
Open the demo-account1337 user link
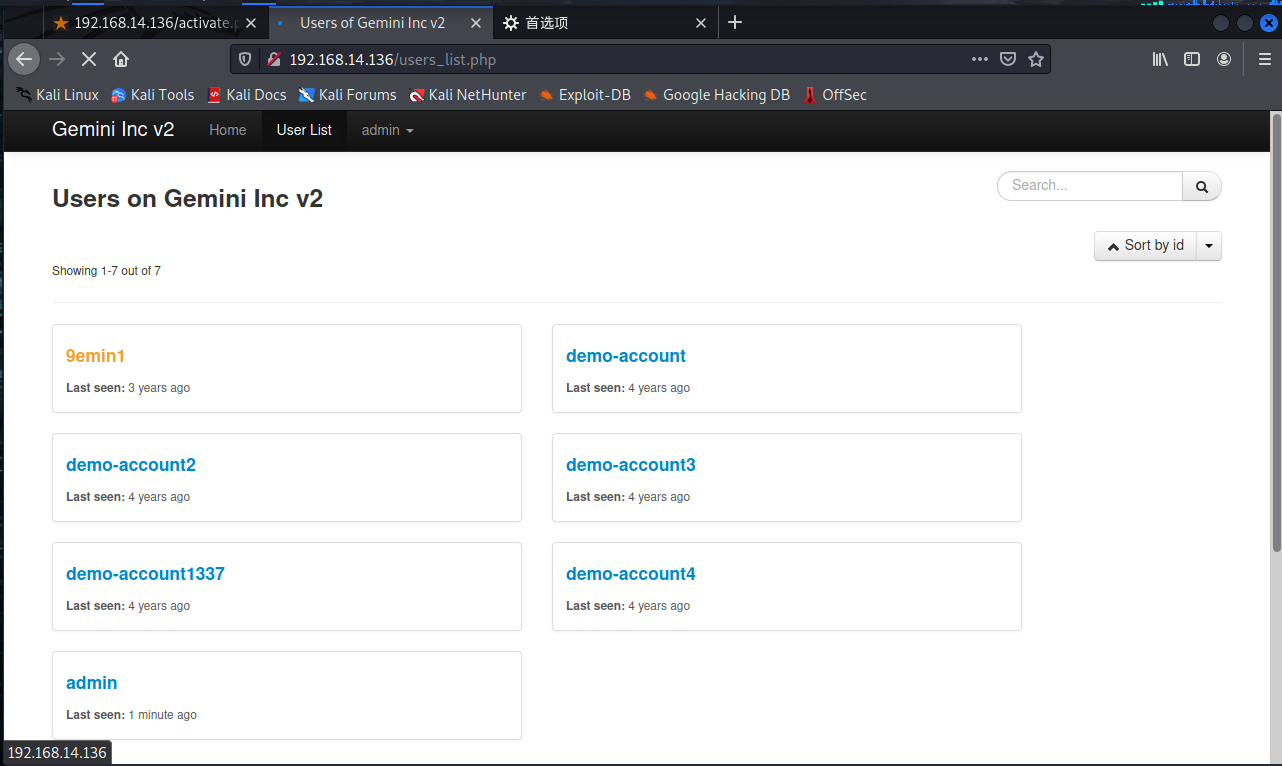(x=145, y=574)
